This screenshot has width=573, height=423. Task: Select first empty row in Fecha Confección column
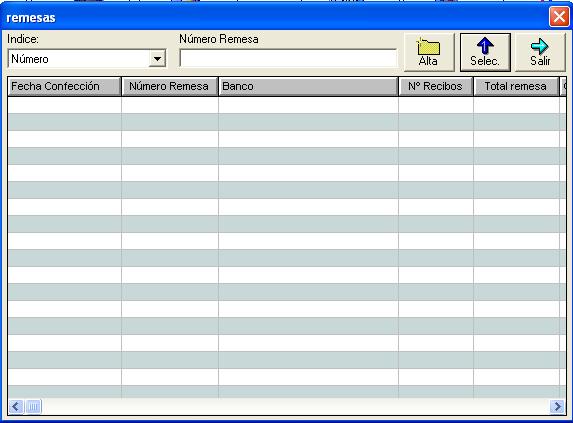click(x=64, y=105)
